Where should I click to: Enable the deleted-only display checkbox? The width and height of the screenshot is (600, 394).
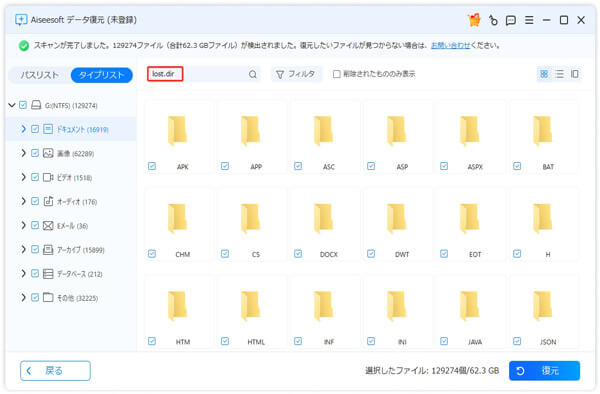coord(336,74)
